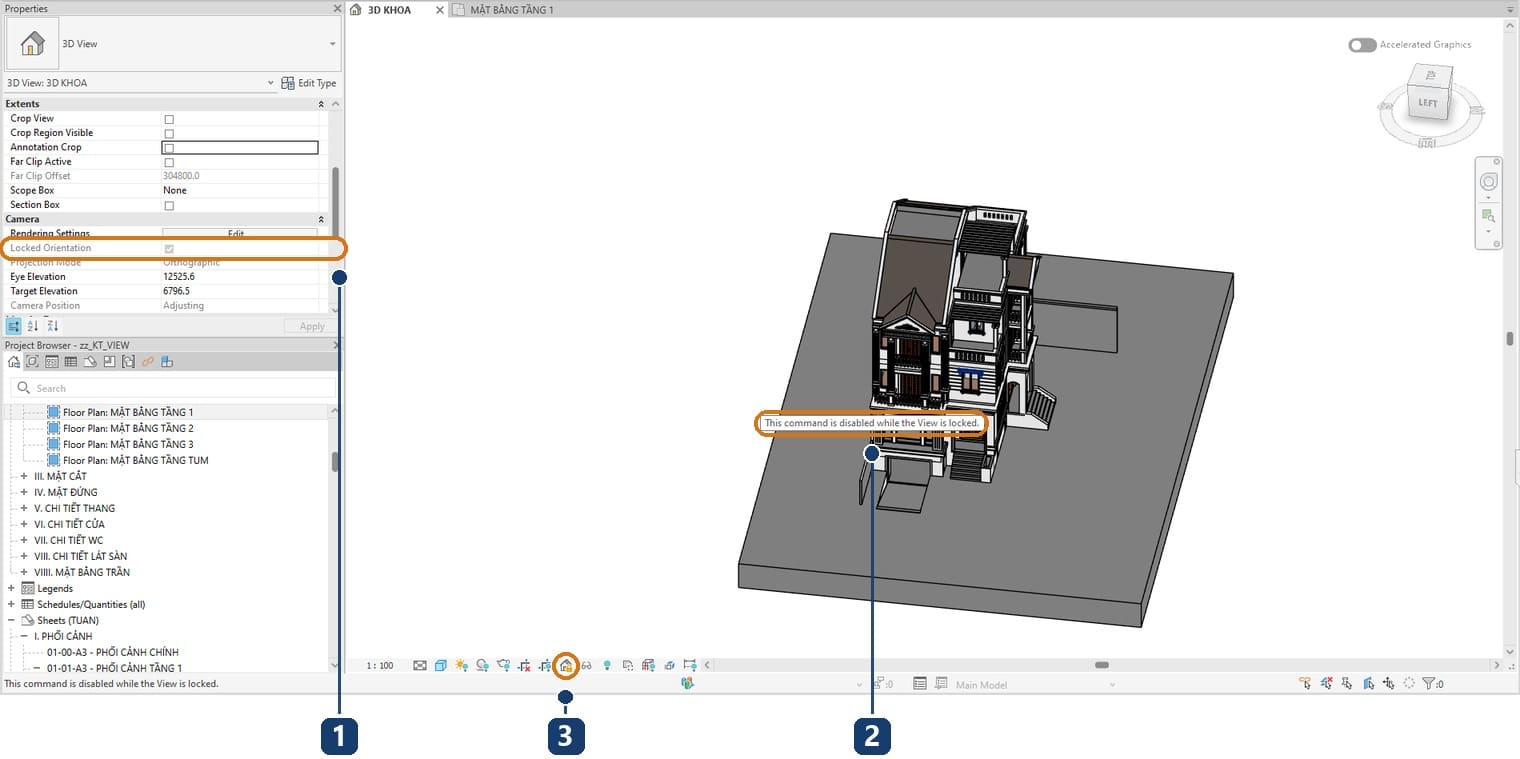The height and width of the screenshot is (759, 1520).
Task: Click the Drag Elements on Selection icon
Action: [1388, 683]
